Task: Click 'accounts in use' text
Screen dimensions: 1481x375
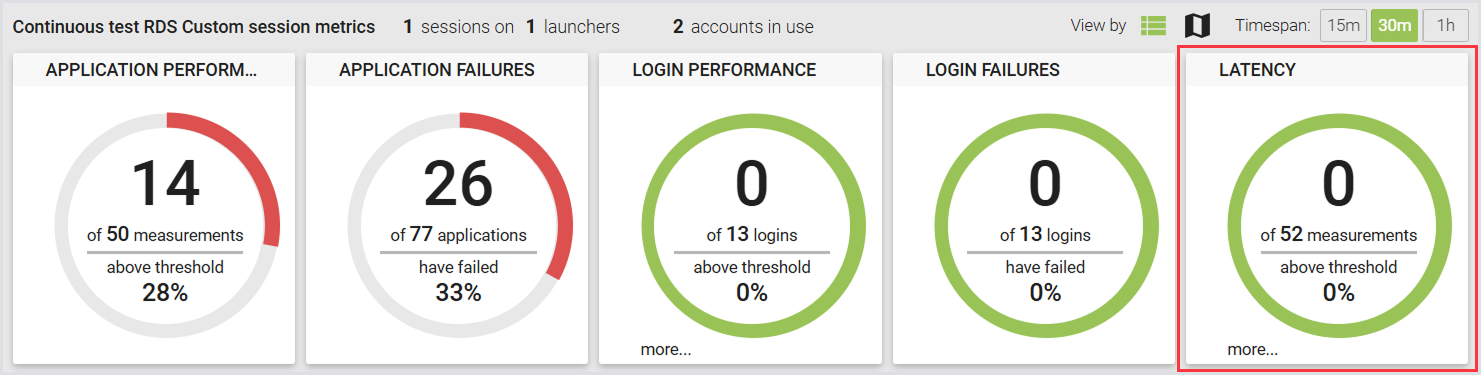Action: pyautogui.click(x=743, y=27)
